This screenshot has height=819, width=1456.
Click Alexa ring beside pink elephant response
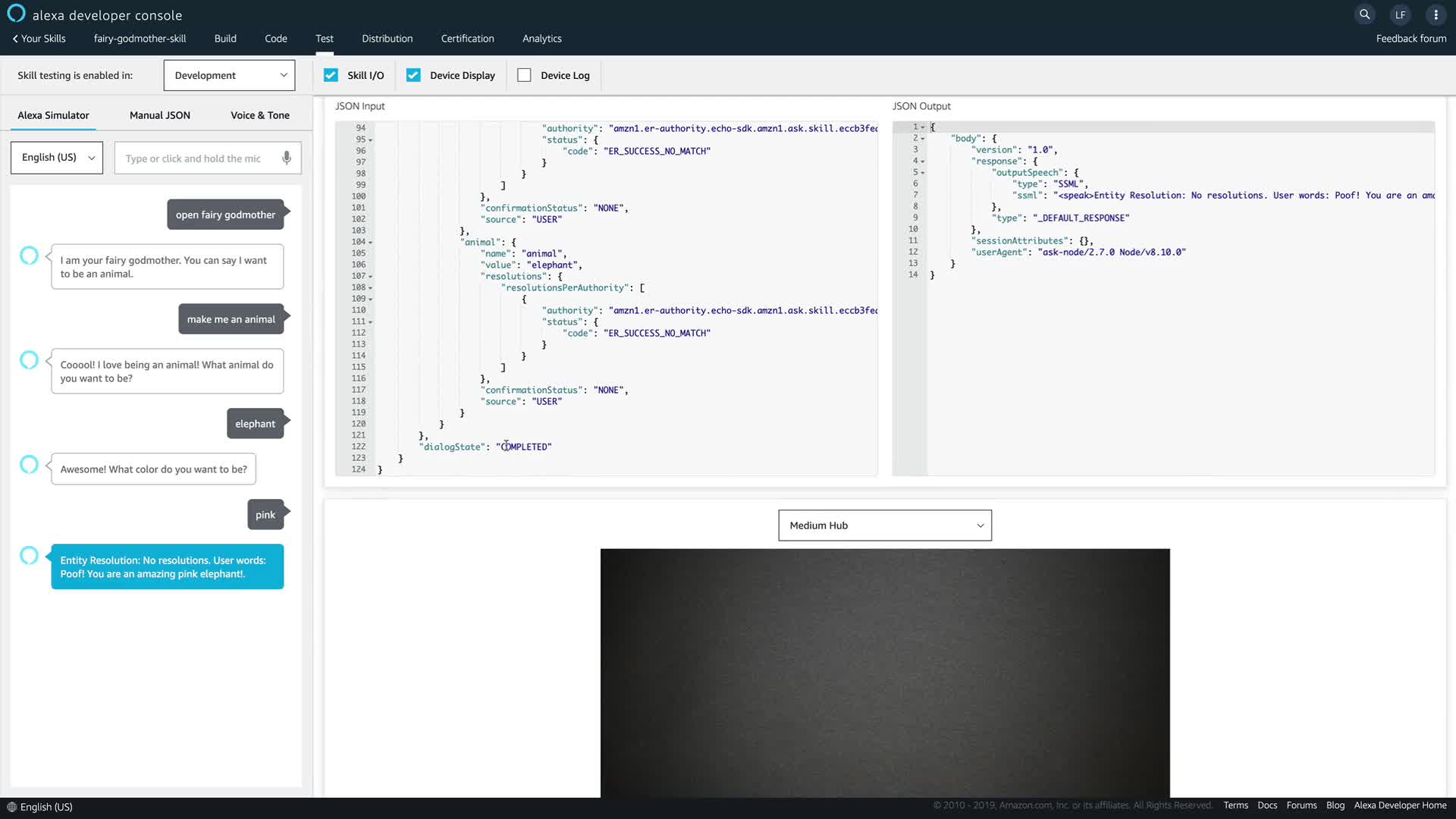[29, 556]
